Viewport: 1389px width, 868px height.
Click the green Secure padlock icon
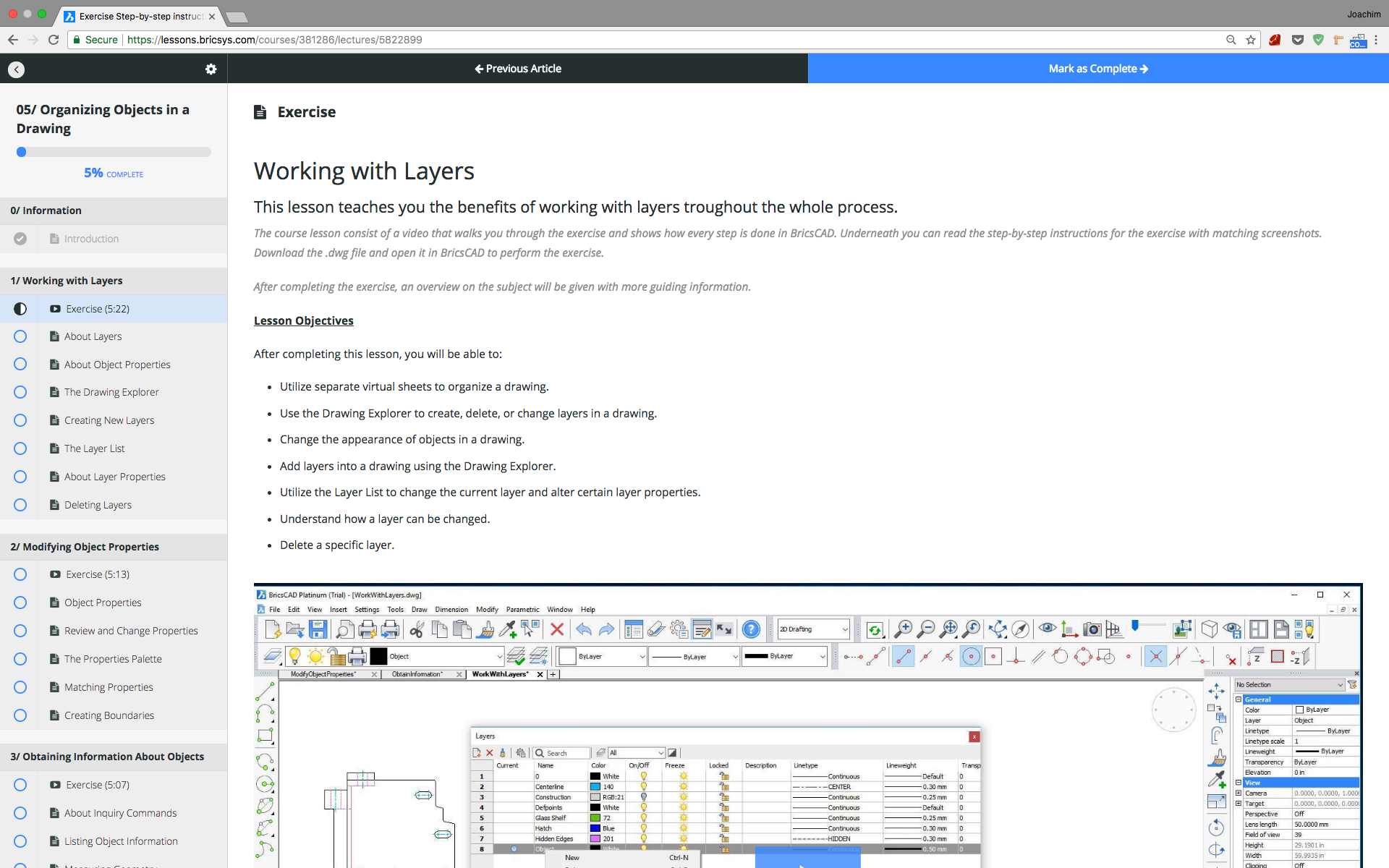pyautogui.click(x=77, y=40)
